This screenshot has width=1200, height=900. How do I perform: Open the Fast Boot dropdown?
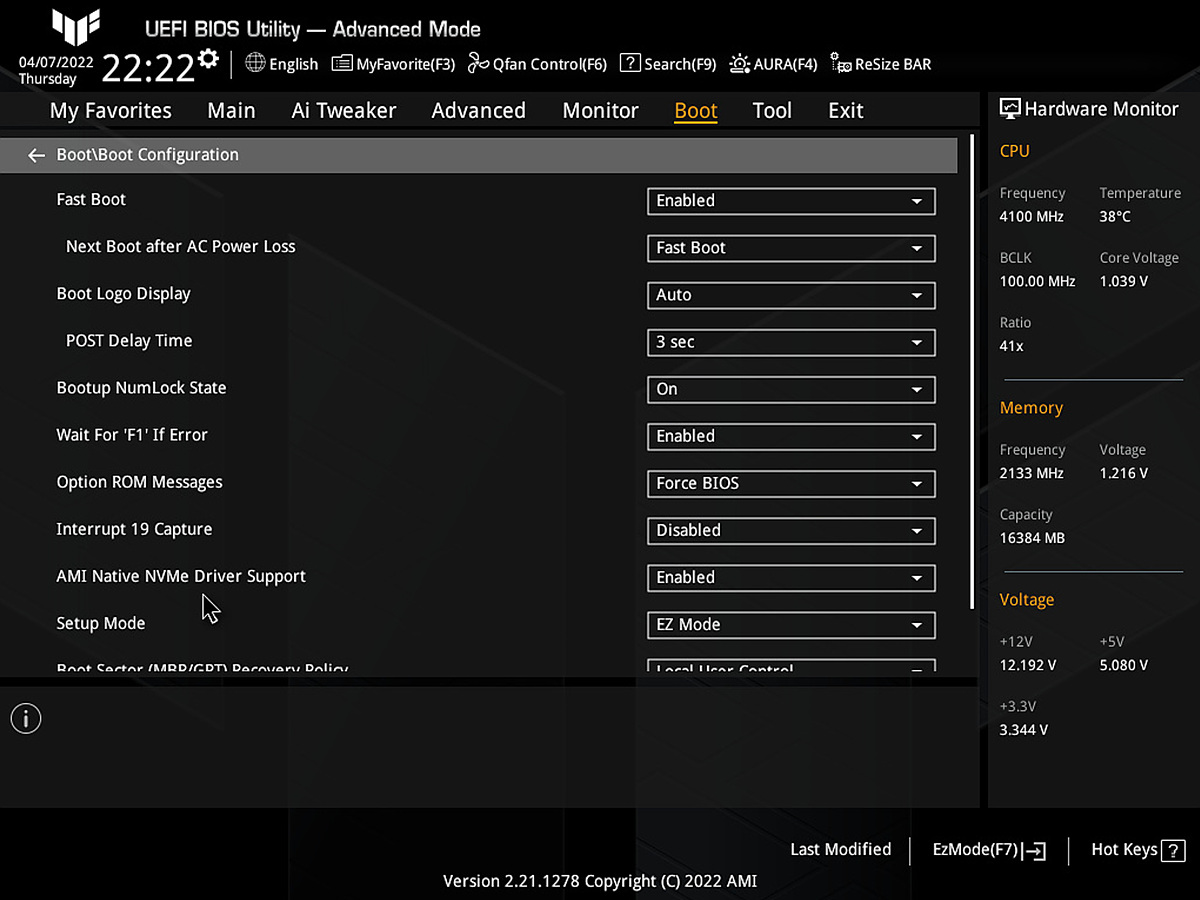791,201
